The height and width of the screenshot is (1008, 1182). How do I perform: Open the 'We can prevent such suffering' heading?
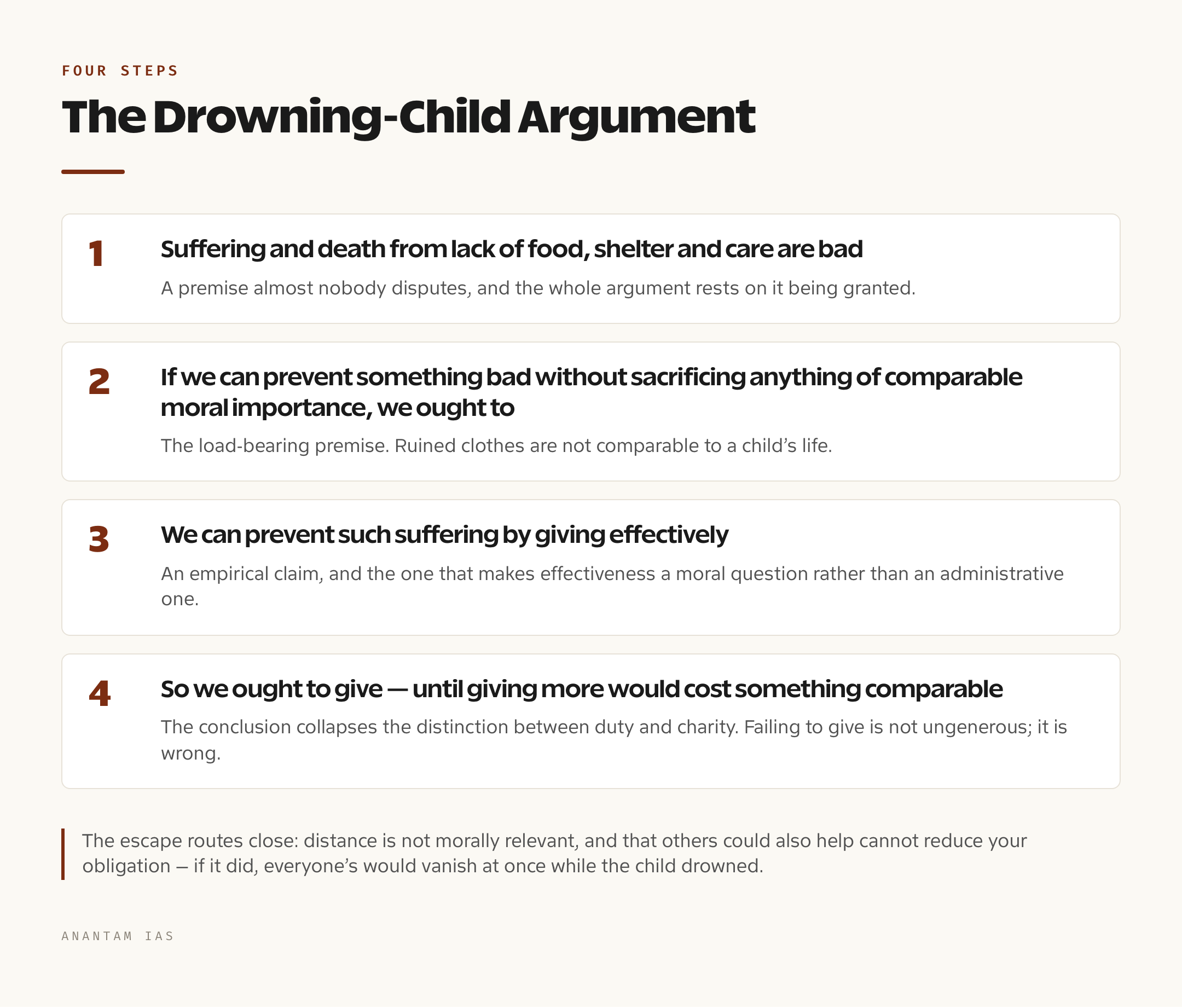444,535
